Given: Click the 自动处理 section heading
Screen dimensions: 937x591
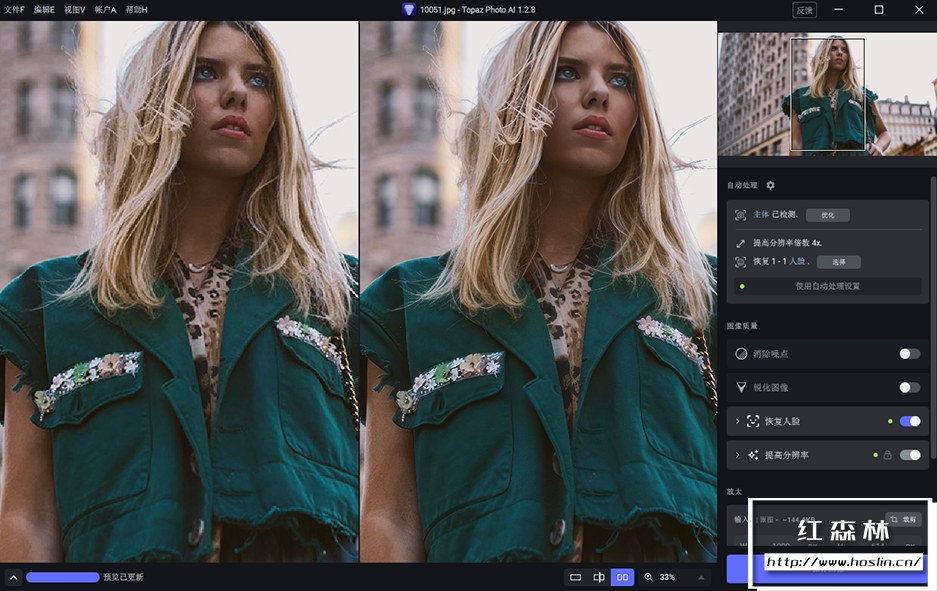Looking at the screenshot, I should 742,185.
